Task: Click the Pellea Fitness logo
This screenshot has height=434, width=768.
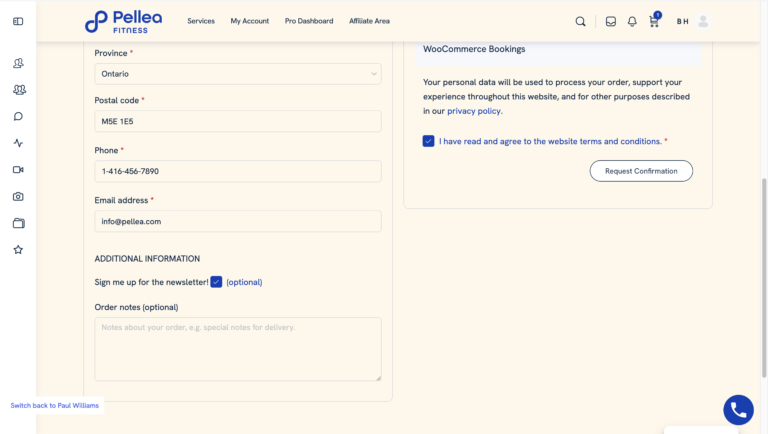Action: click(123, 22)
